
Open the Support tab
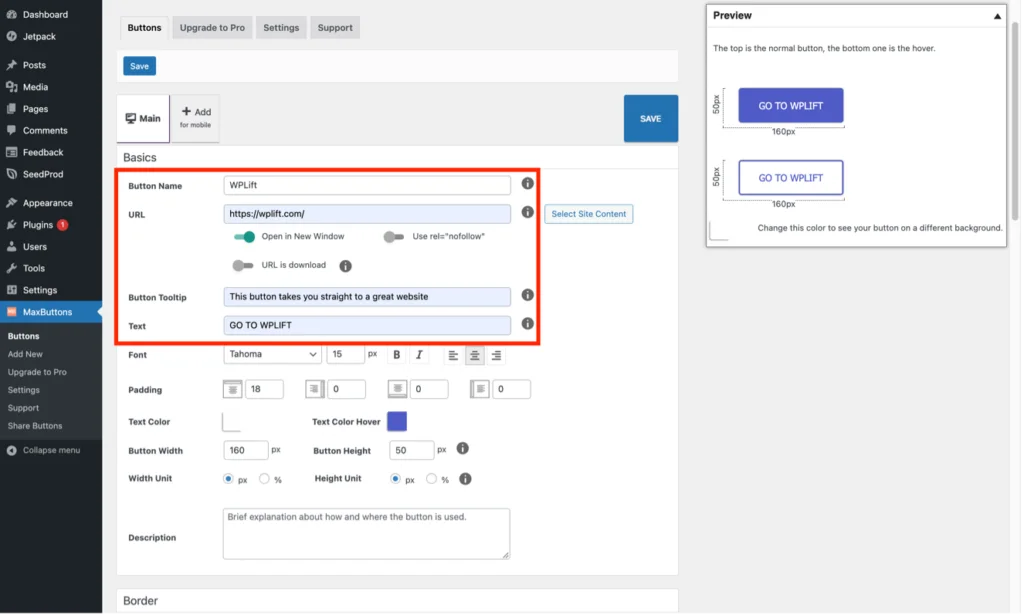[x=335, y=27]
